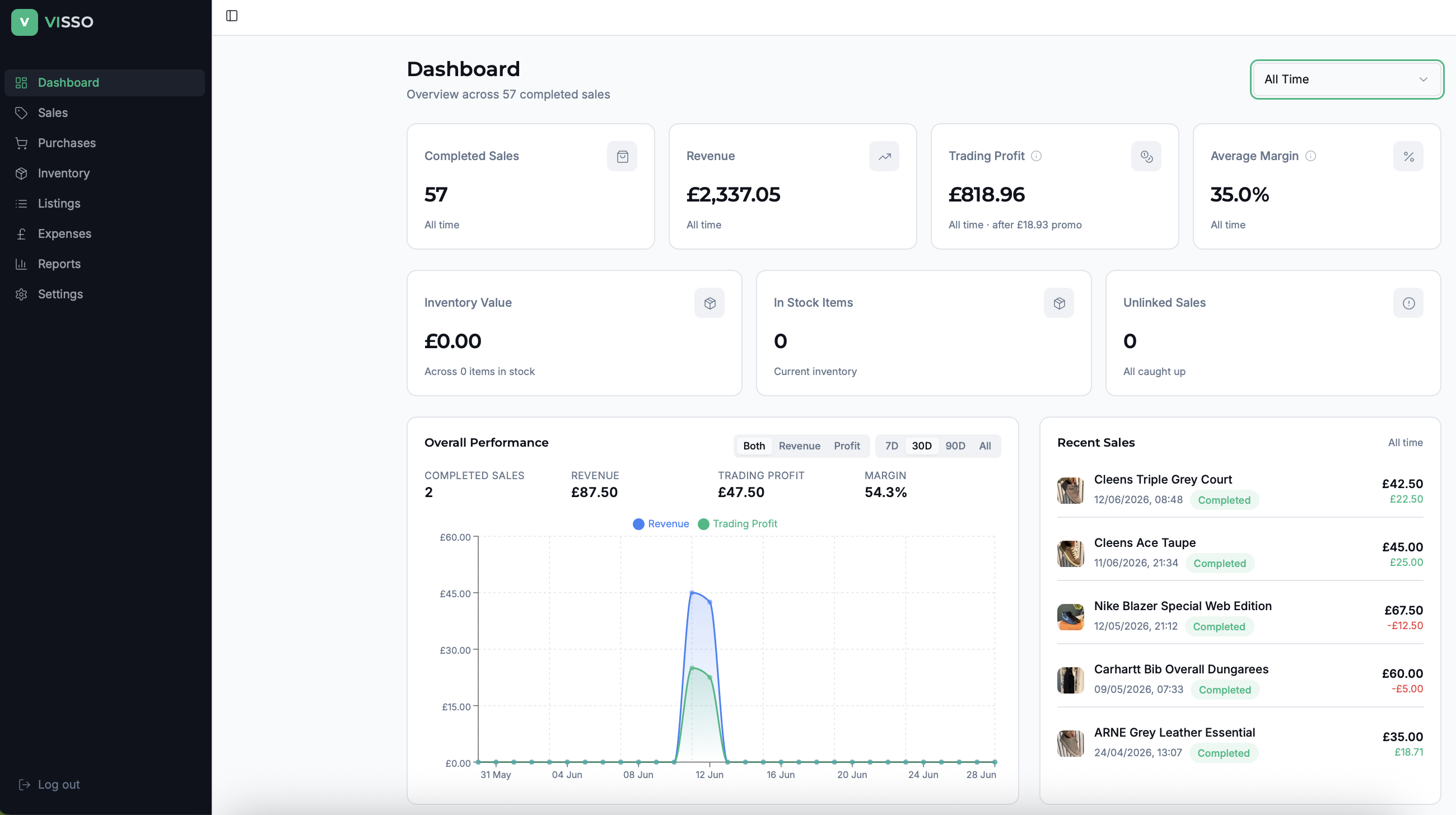
Task: Click the Visso logo icon
Action: click(x=24, y=22)
